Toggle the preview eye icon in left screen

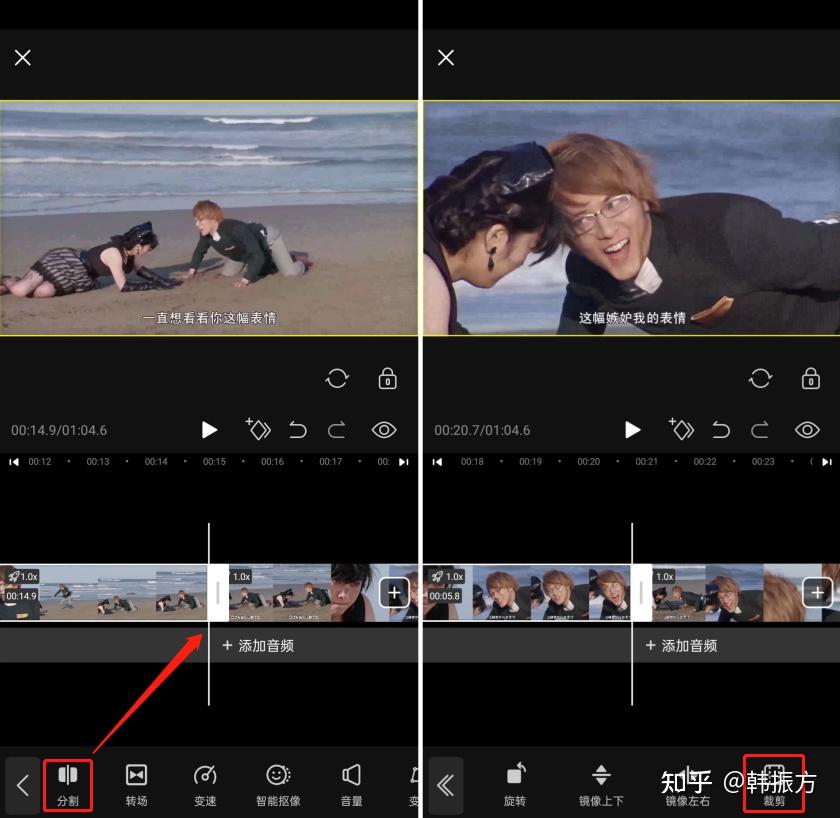[x=384, y=430]
